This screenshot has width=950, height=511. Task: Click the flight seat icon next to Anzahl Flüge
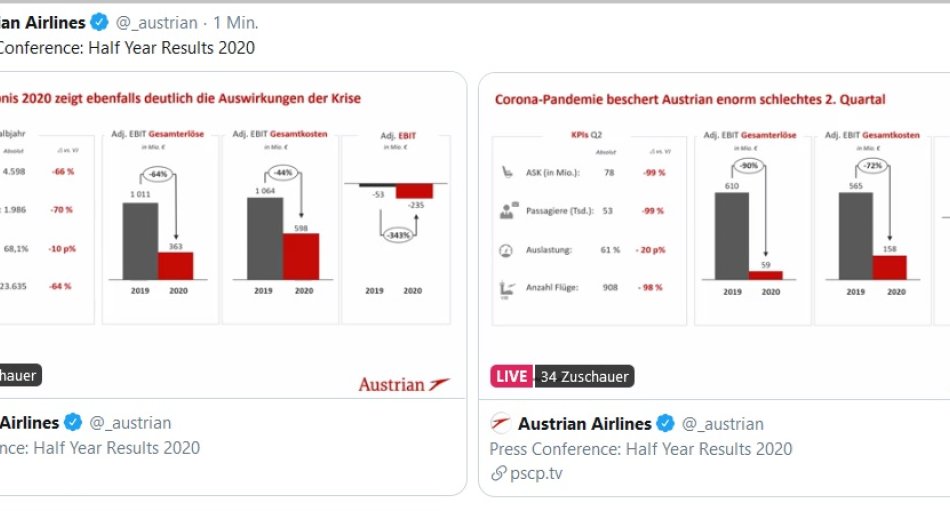click(x=507, y=290)
